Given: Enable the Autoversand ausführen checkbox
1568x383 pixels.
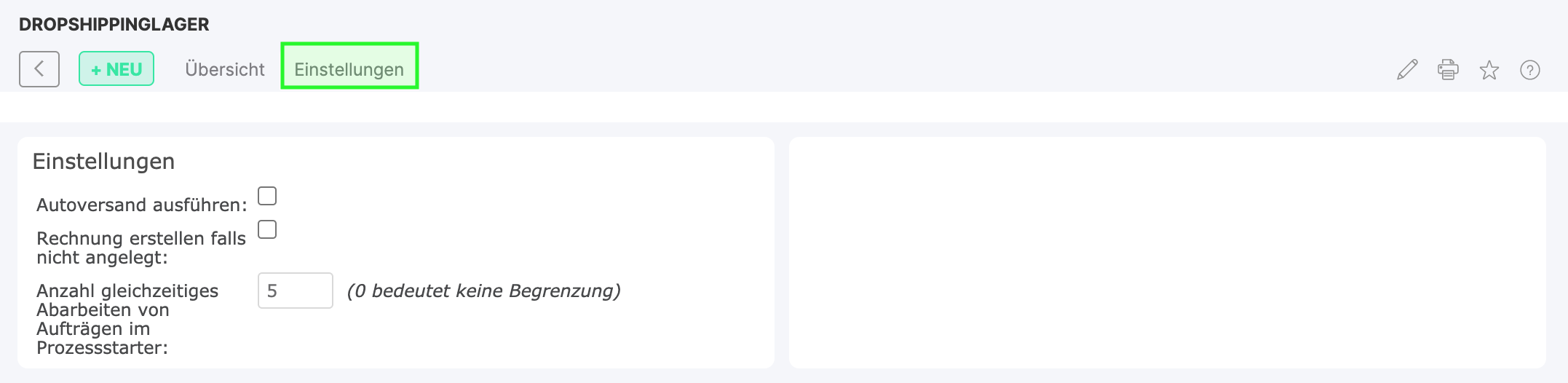Looking at the screenshot, I should [267, 196].
